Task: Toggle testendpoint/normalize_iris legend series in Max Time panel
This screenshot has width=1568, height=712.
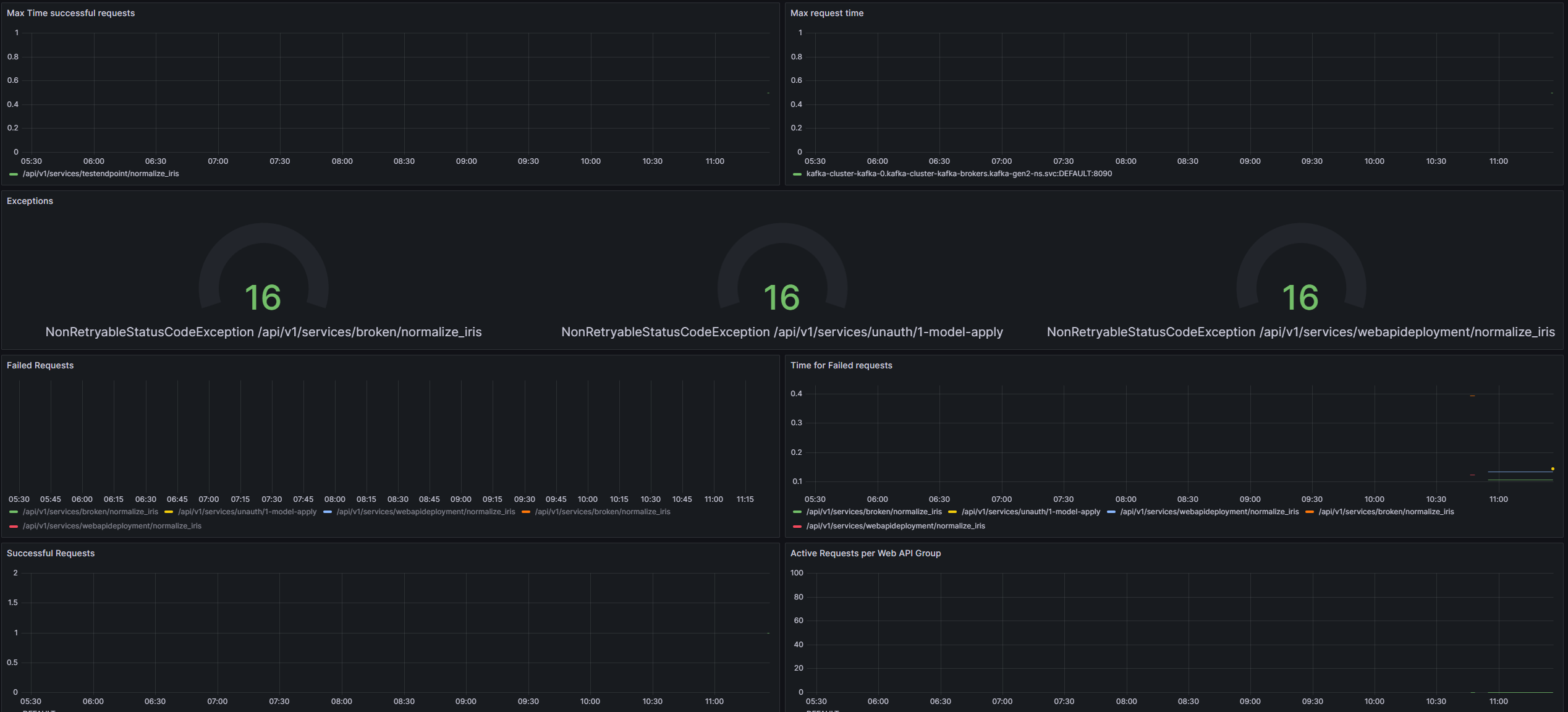Action: coord(100,174)
